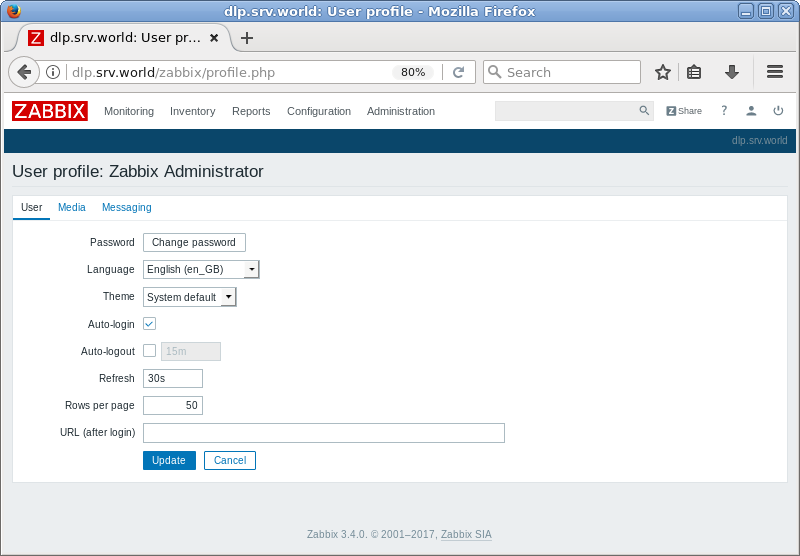
Task: Click the 80% zoom indicator
Action: (x=413, y=72)
